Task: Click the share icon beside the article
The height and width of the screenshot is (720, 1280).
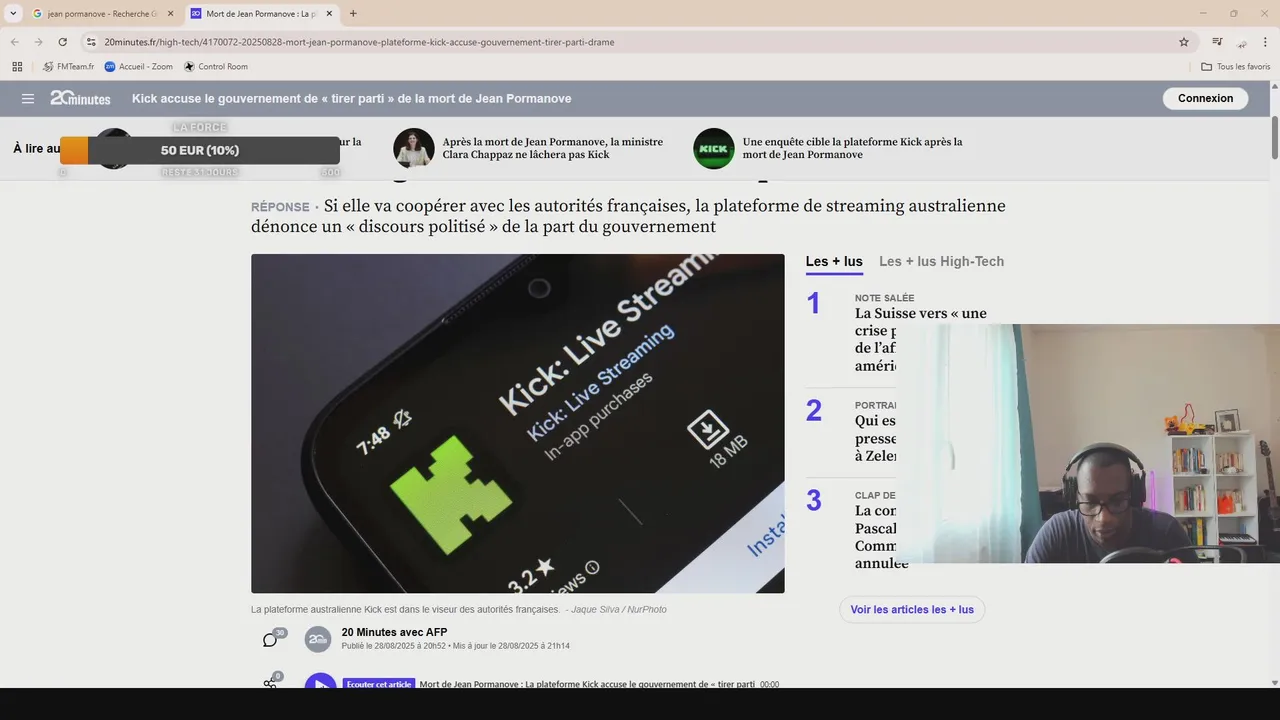Action: coord(270,684)
